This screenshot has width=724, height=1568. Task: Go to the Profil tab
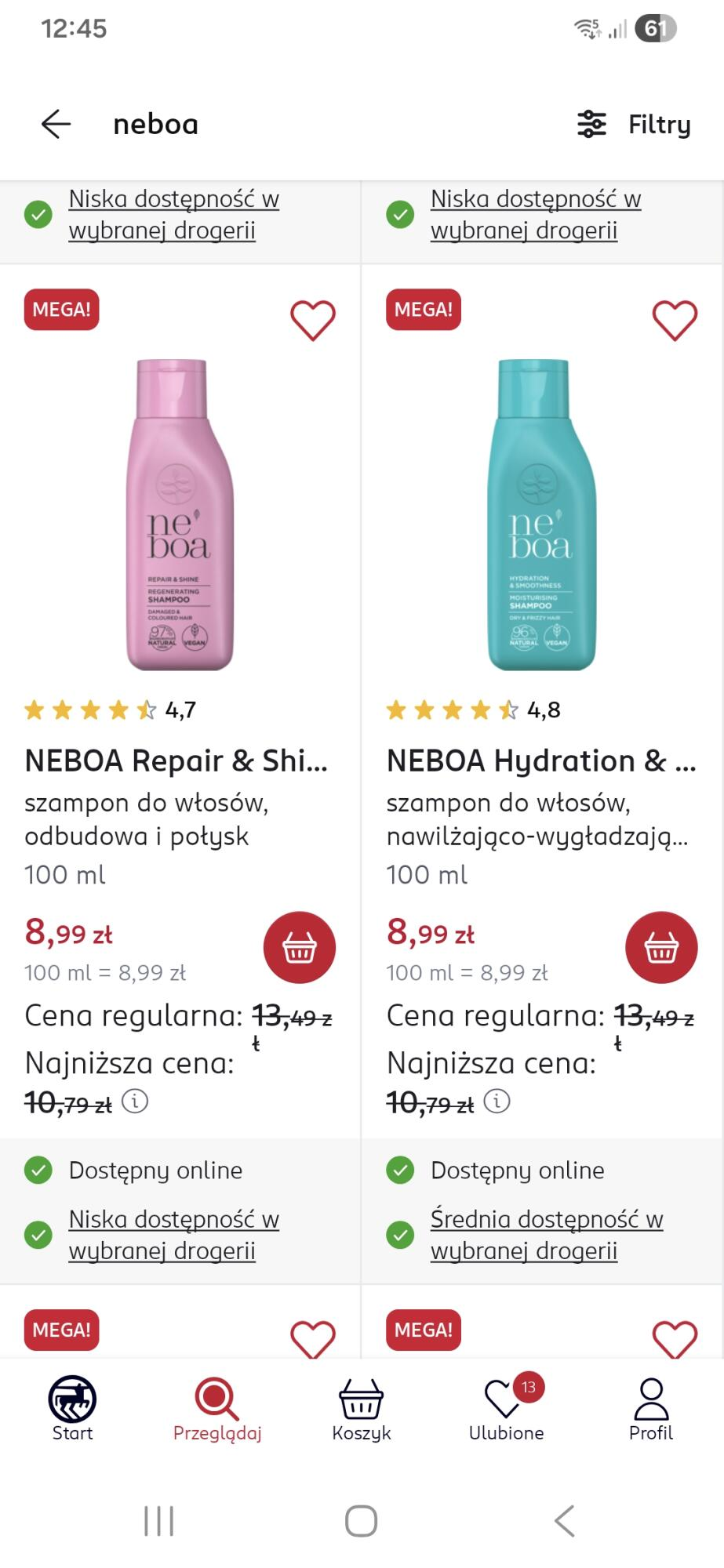[x=650, y=1410]
